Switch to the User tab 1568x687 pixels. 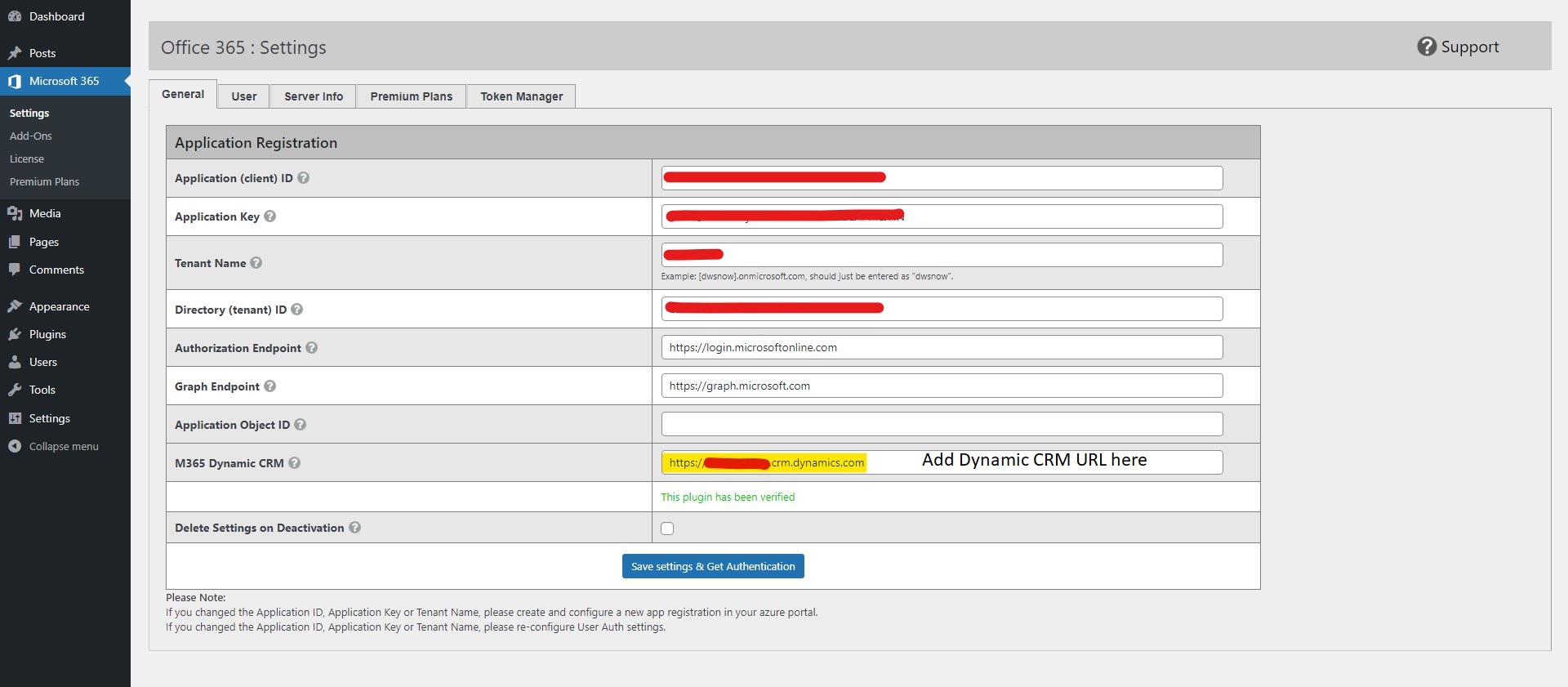[x=244, y=96]
